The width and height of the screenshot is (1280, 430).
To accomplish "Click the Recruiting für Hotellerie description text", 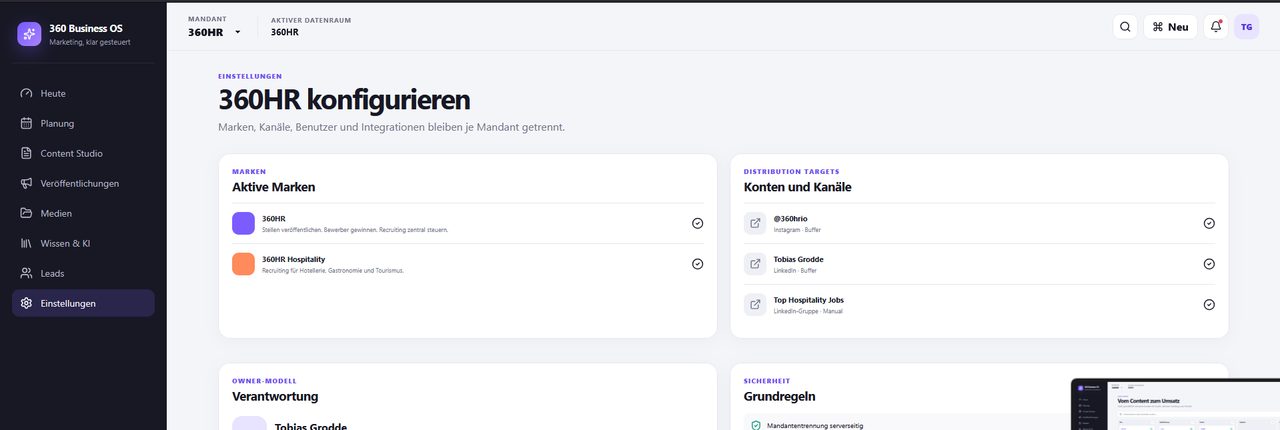I will (x=333, y=270).
